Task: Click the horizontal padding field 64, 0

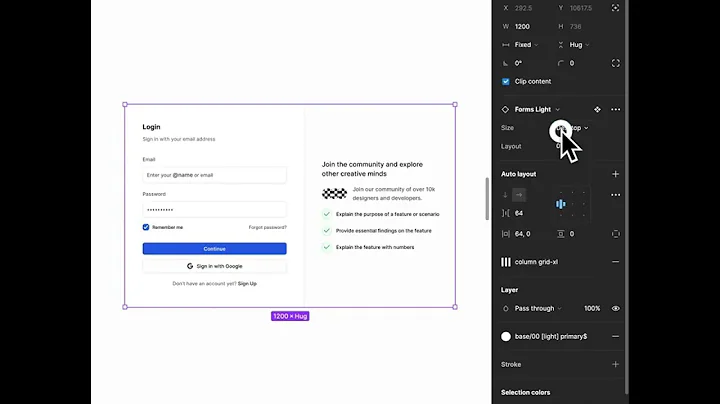Action: (523, 234)
